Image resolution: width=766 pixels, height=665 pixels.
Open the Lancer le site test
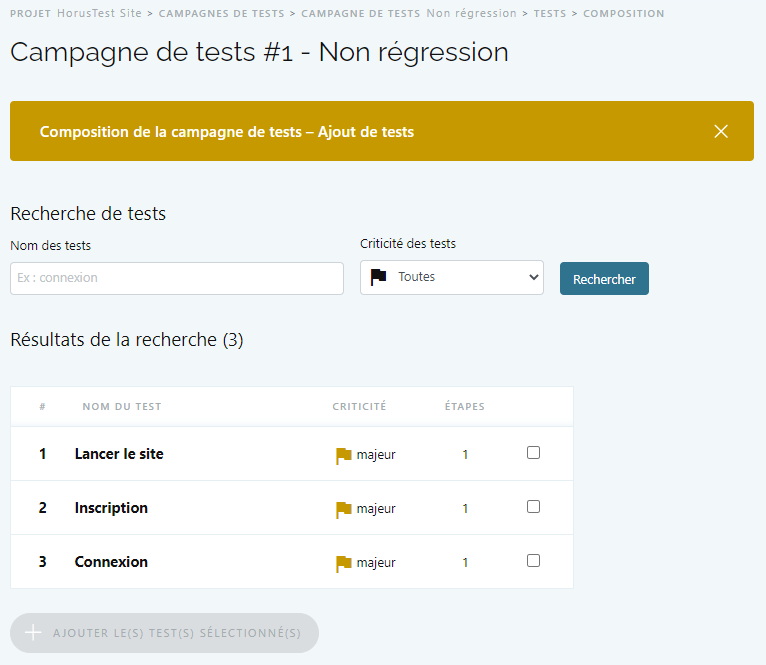click(x=119, y=454)
